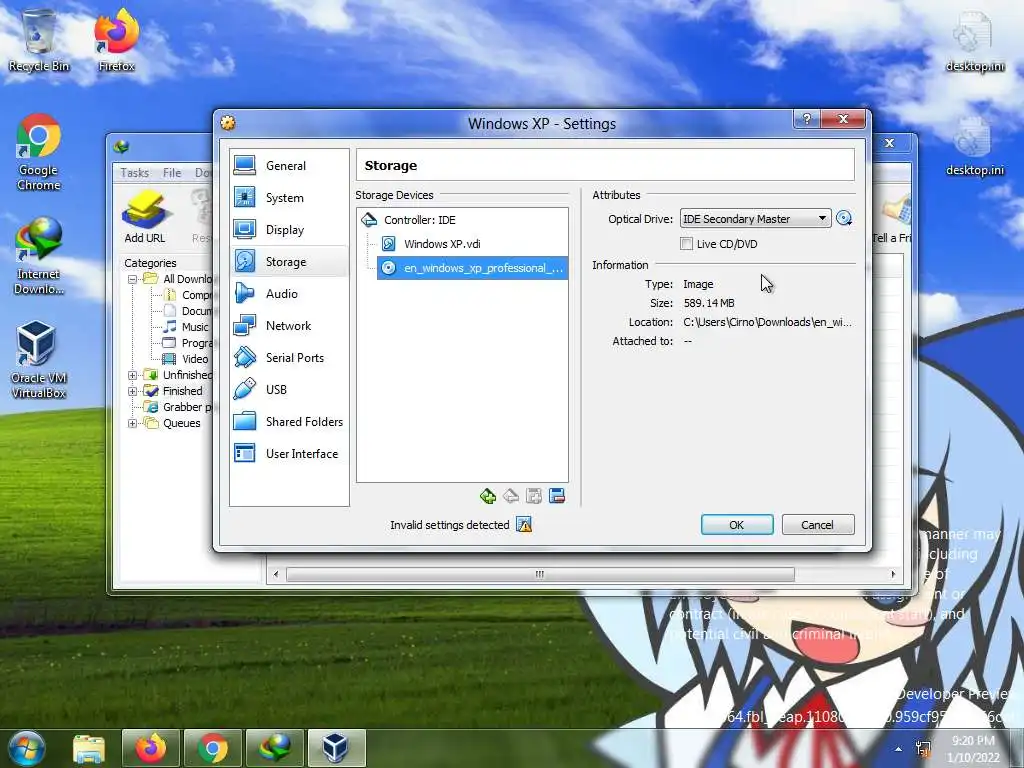This screenshot has height=768, width=1024.
Task: Open General settings category
Action: point(289,166)
